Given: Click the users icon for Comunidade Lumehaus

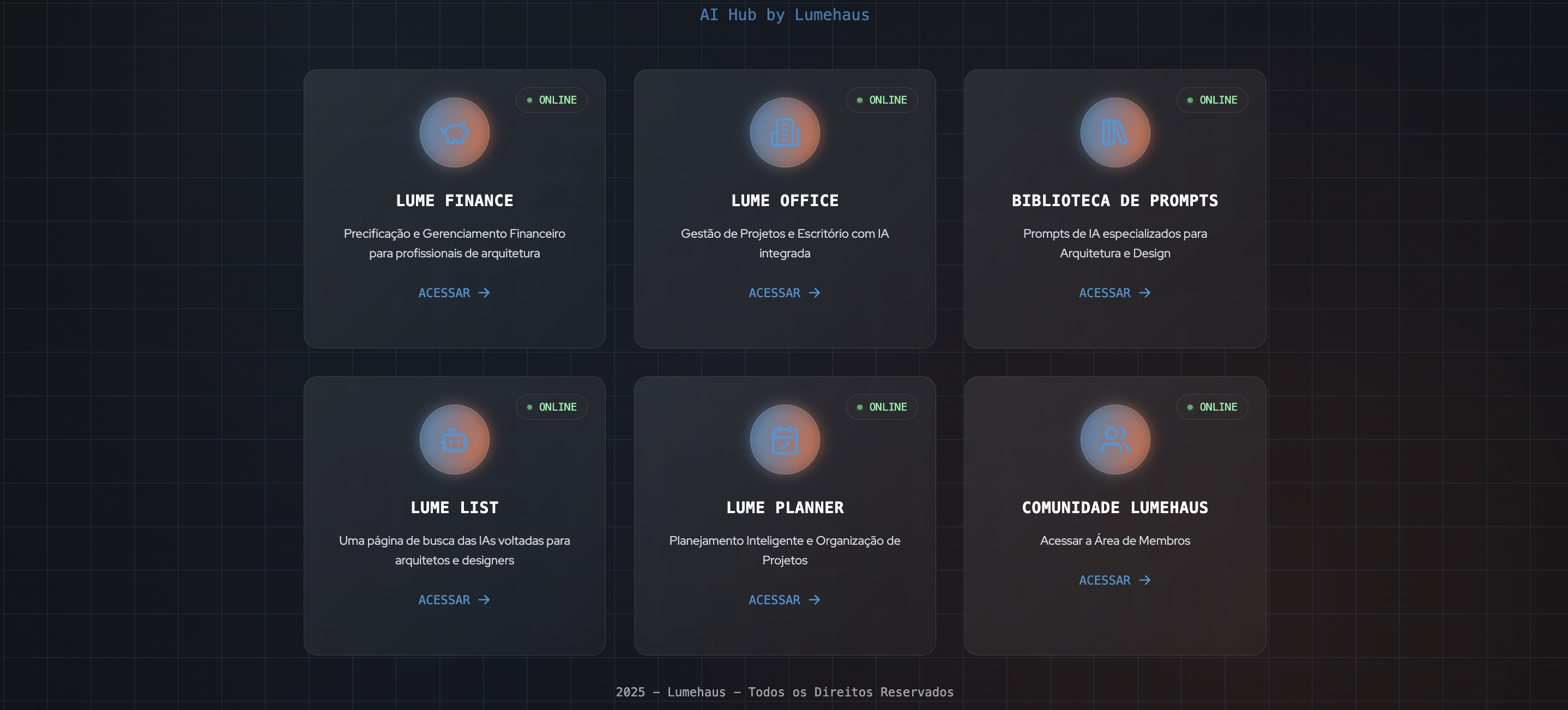Looking at the screenshot, I should [1114, 440].
